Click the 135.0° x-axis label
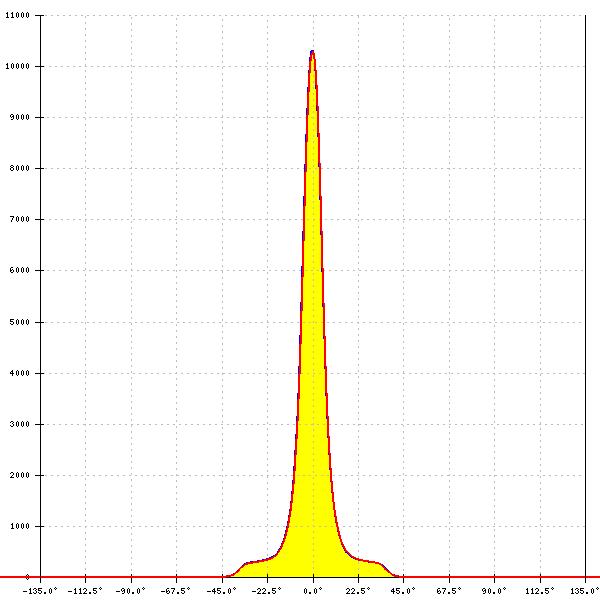 click(x=584, y=590)
